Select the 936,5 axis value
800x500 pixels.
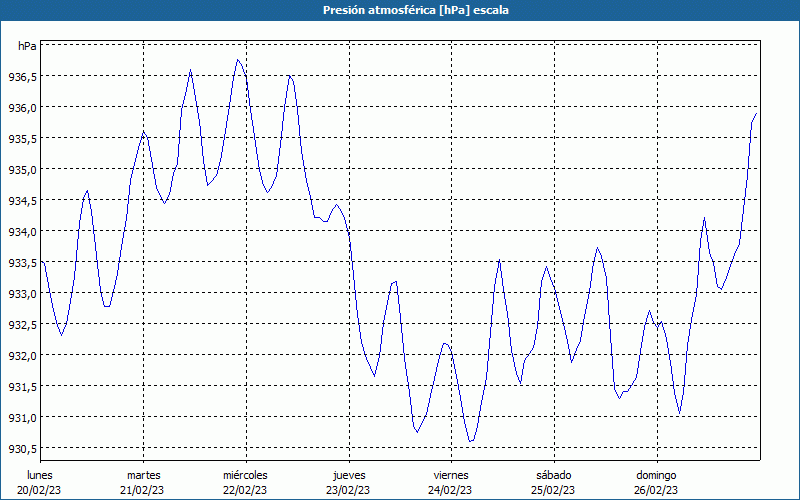pos(22,77)
